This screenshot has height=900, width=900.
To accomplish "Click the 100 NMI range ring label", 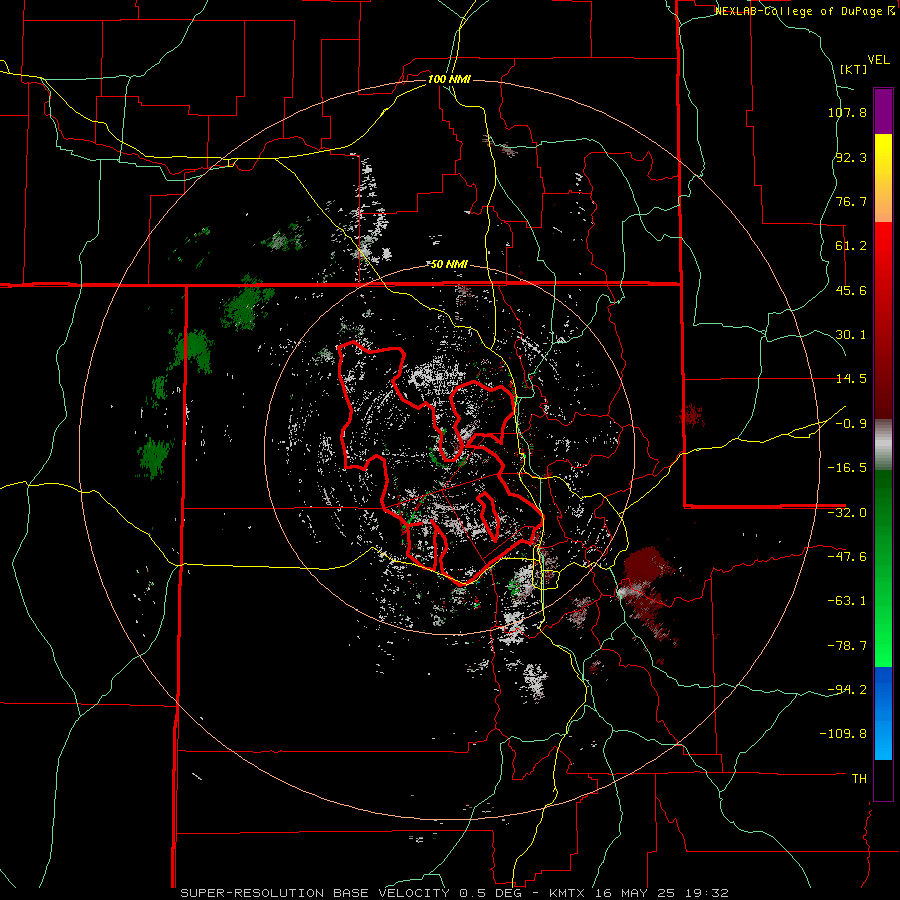I will (449, 79).
